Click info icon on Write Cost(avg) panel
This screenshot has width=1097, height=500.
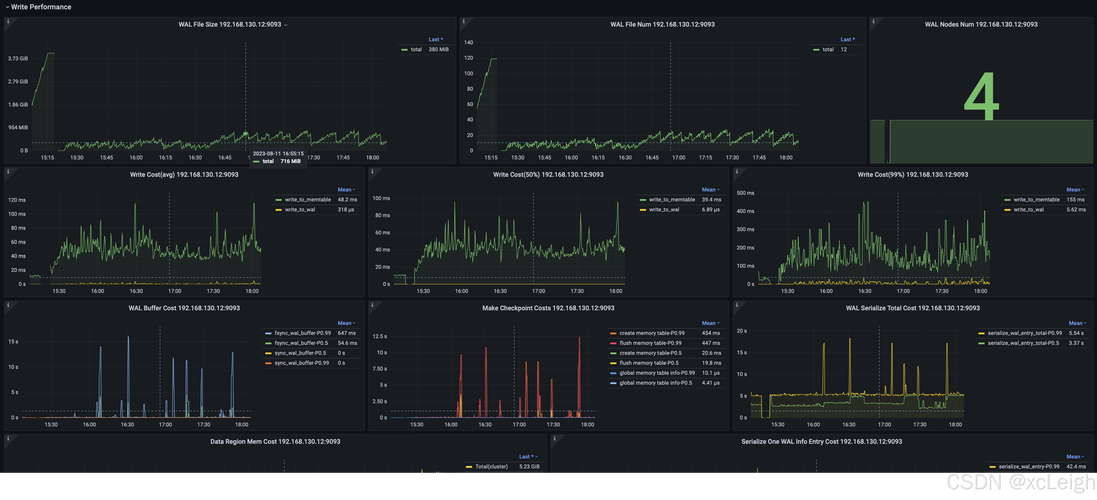coord(8,171)
